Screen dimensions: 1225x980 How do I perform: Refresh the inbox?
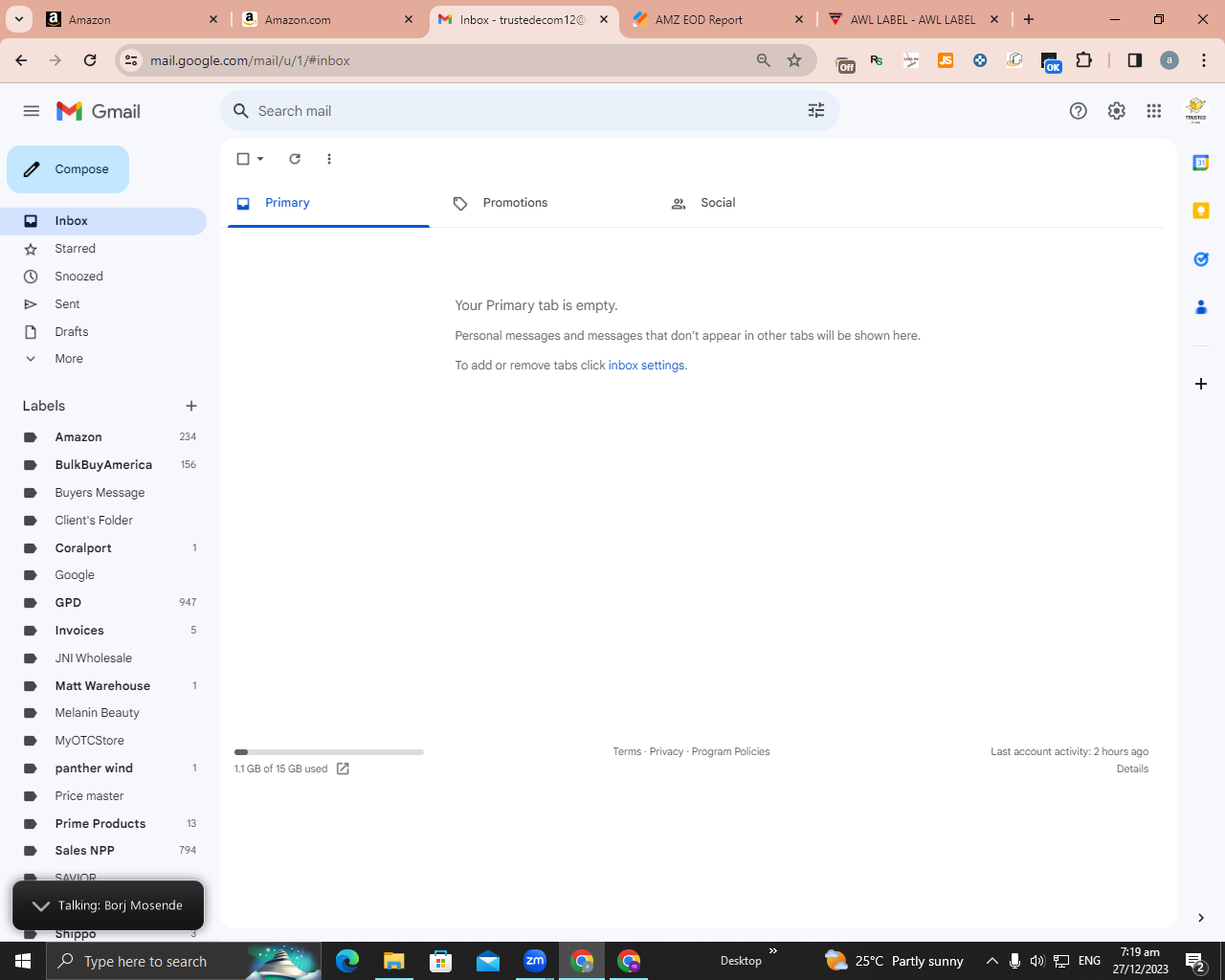(x=295, y=159)
